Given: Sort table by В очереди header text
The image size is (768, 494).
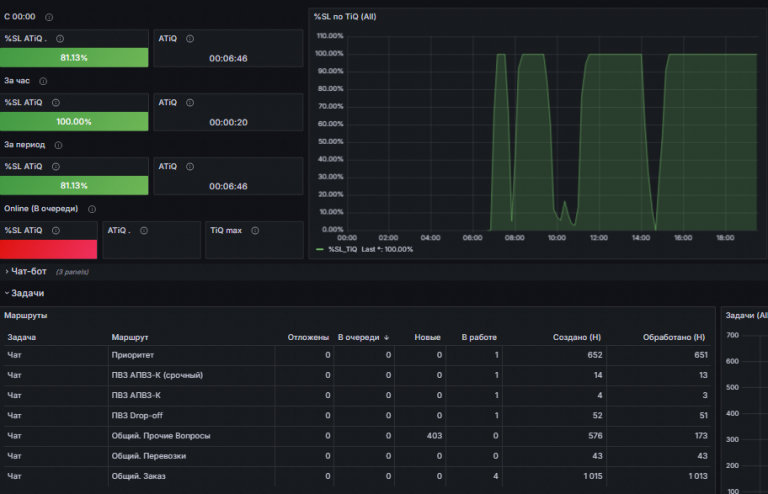Looking at the screenshot, I should coord(359,337).
